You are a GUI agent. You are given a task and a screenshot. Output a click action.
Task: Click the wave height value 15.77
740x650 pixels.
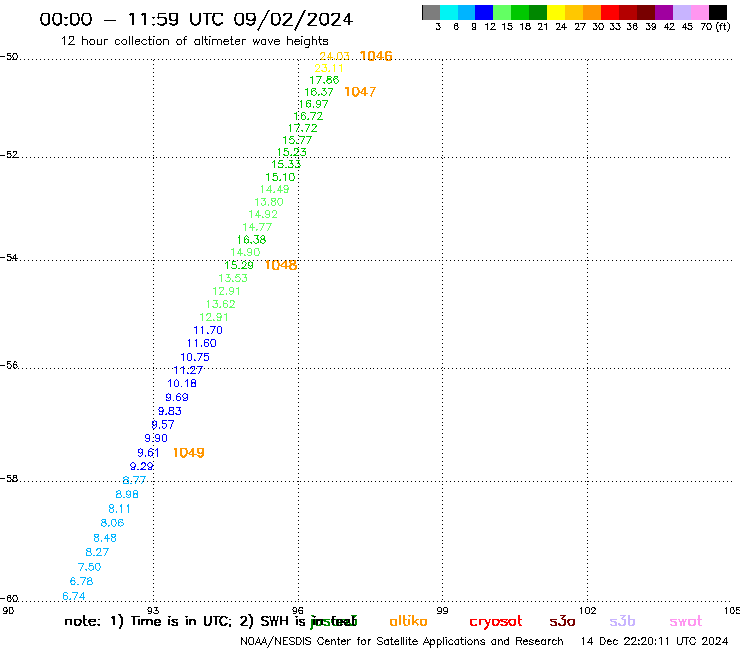[297, 140]
